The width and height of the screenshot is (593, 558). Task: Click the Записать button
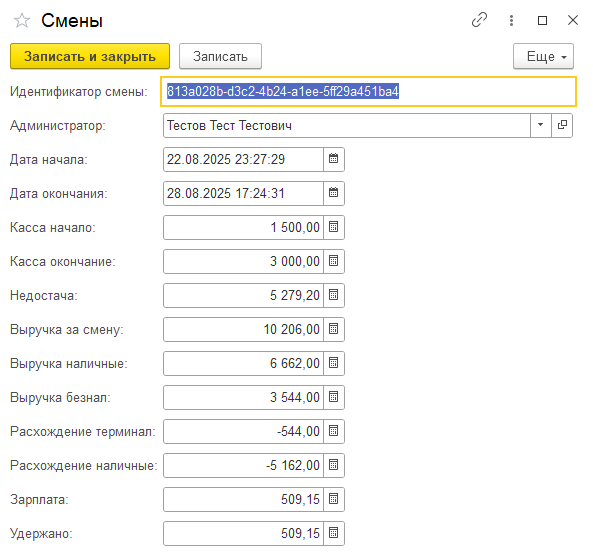tap(220, 56)
